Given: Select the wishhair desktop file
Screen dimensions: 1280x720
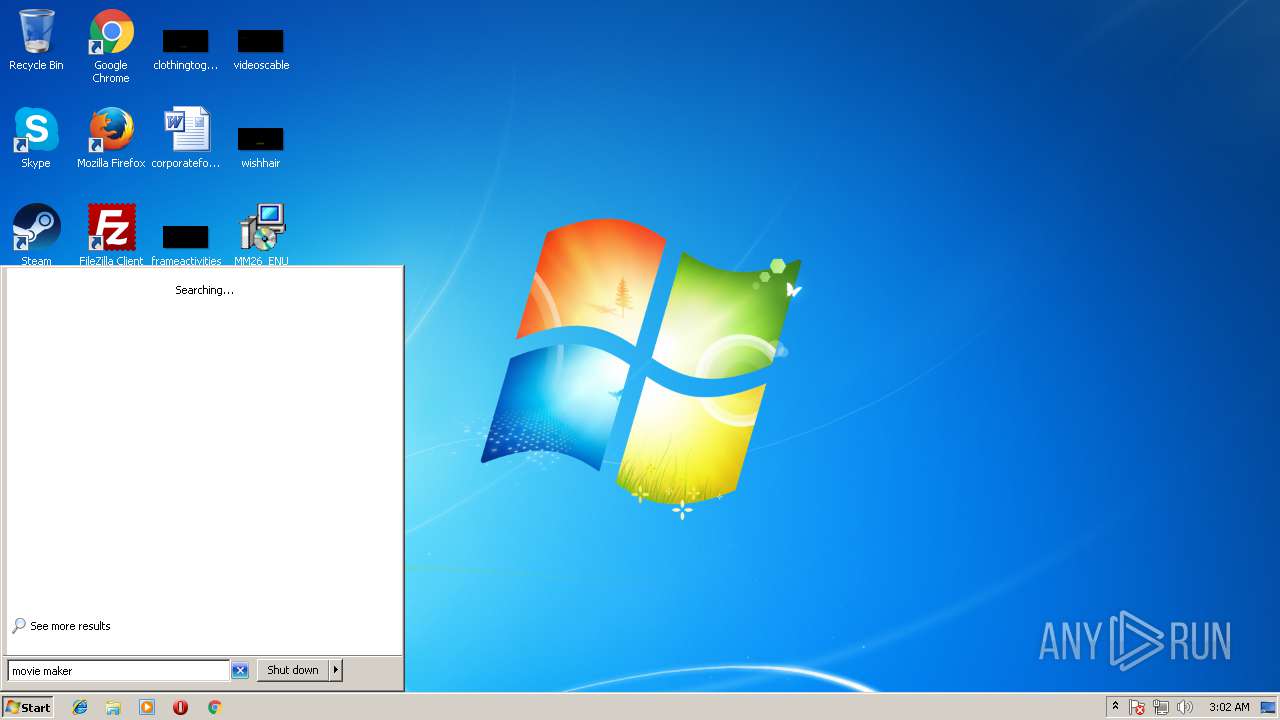Looking at the screenshot, I should point(261,148).
